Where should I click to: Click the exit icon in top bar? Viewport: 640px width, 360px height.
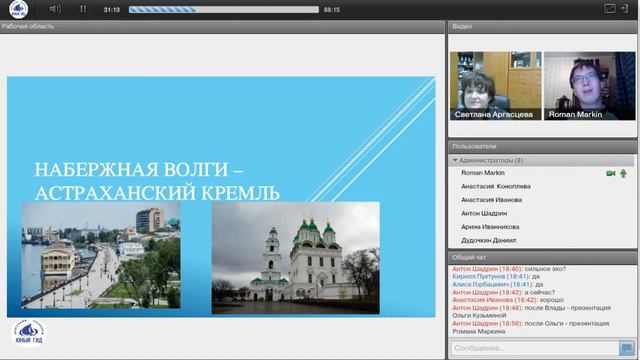coord(624,9)
